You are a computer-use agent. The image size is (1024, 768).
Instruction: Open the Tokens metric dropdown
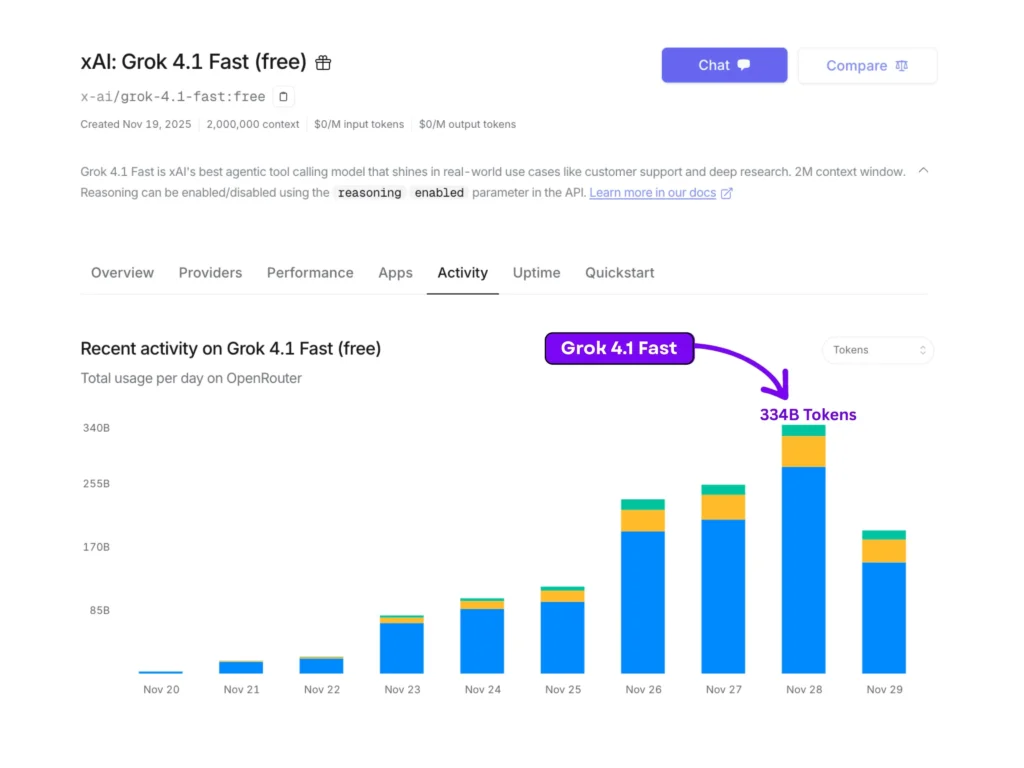pos(877,350)
